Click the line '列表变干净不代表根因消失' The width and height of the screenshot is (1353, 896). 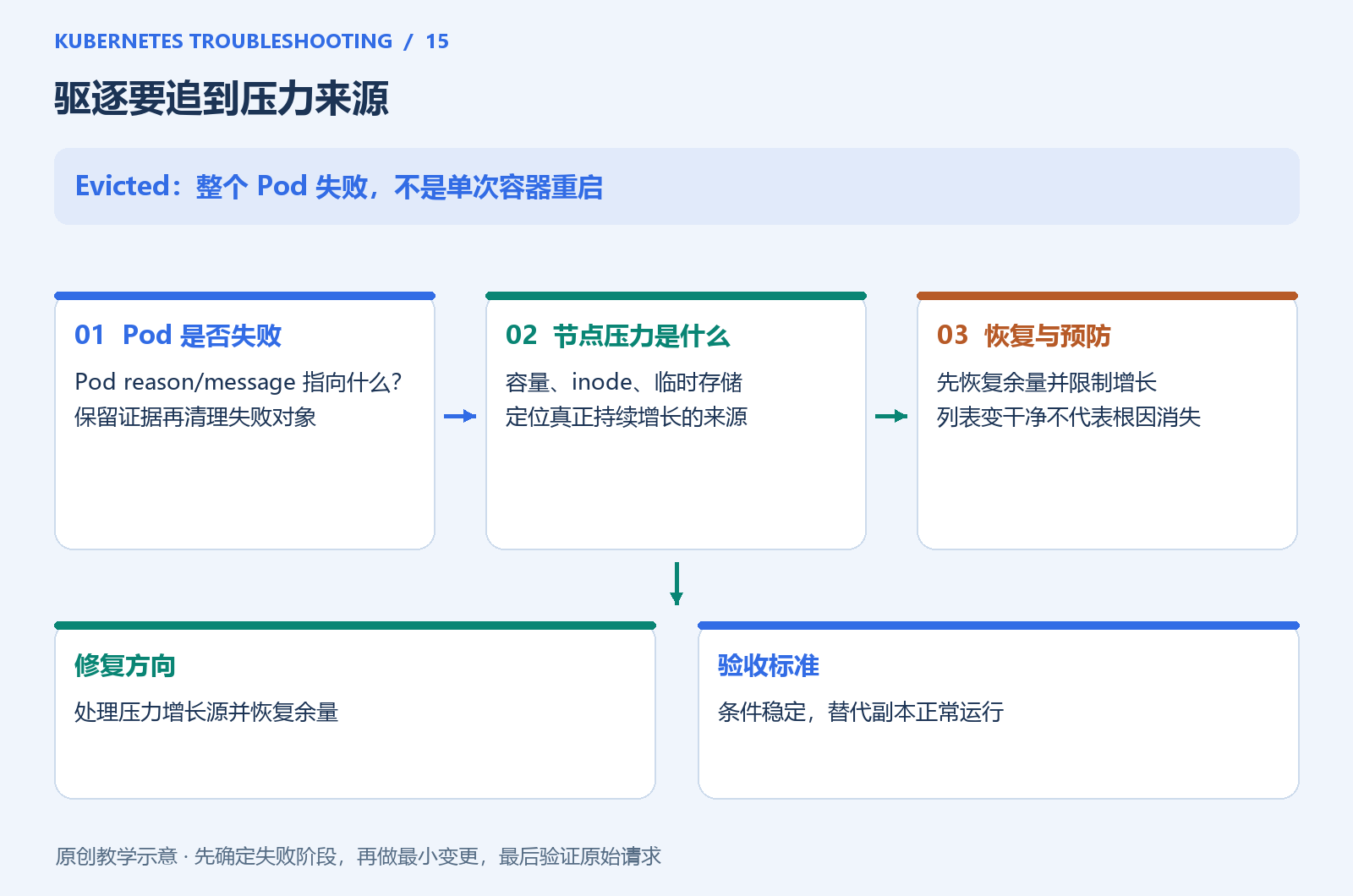click(x=1069, y=417)
